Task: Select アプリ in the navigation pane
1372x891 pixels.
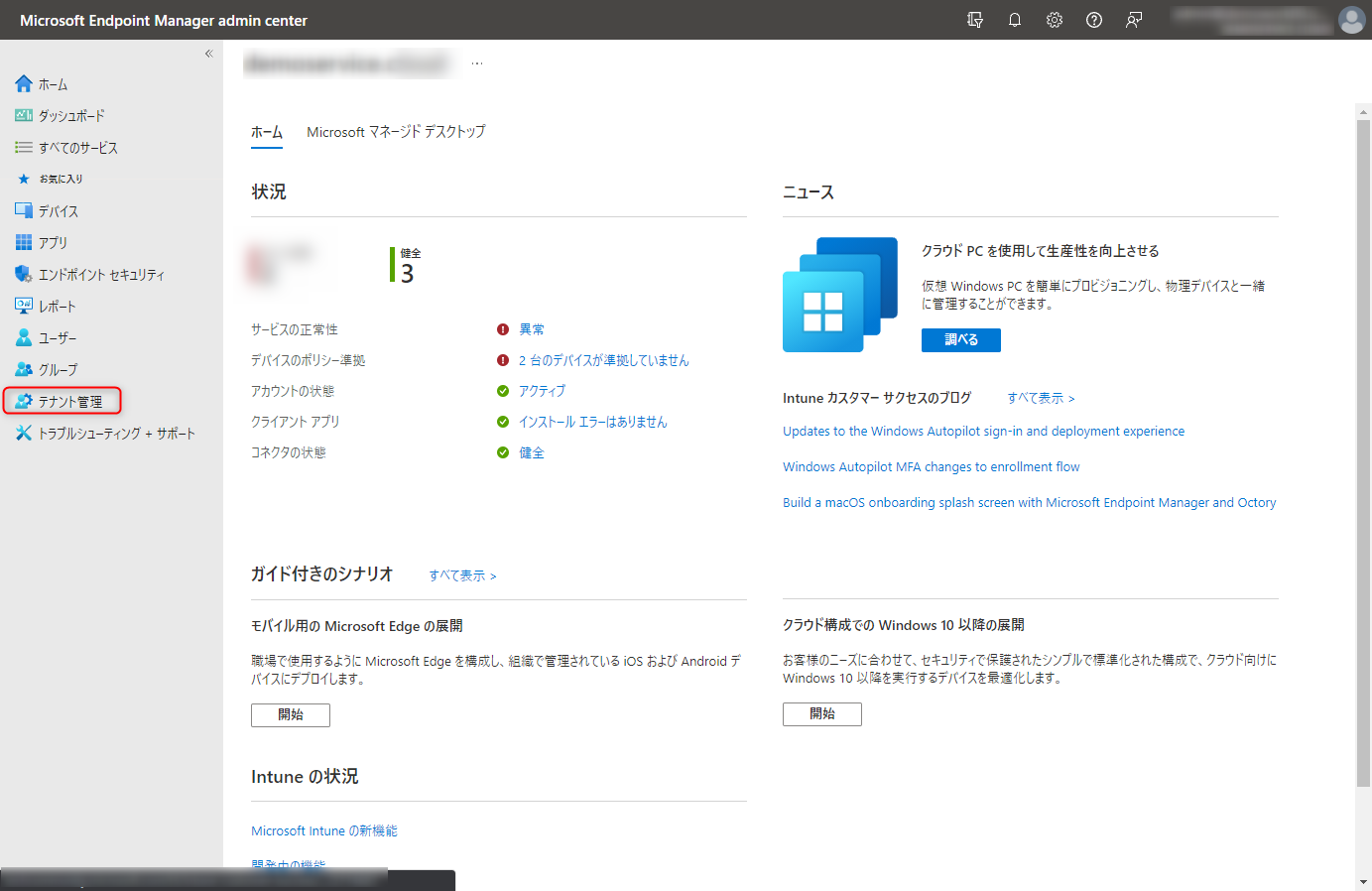Action: pyautogui.click(x=48, y=242)
